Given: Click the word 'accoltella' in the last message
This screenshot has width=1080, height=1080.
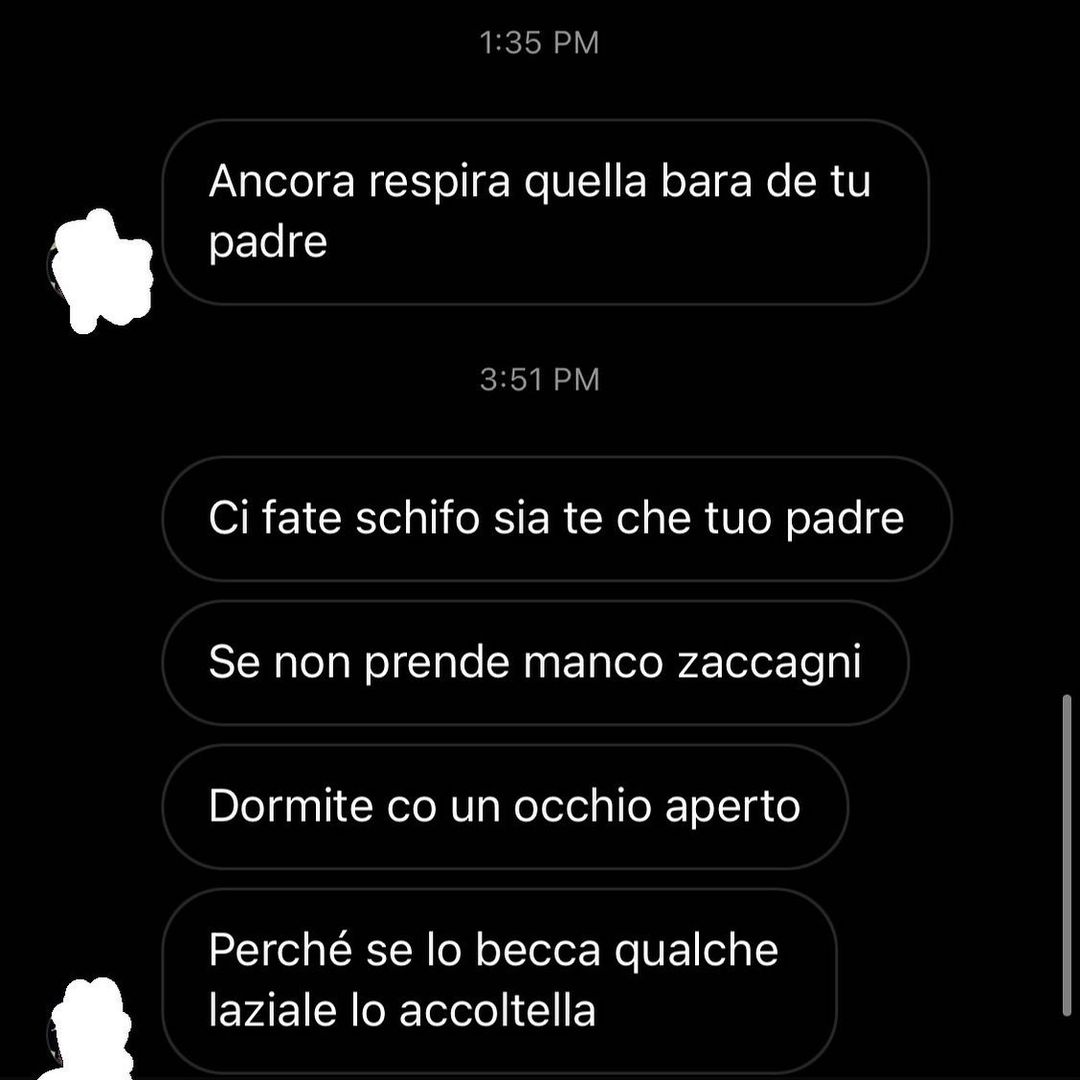Looking at the screenshot, I should click(x=497, y=1010).
